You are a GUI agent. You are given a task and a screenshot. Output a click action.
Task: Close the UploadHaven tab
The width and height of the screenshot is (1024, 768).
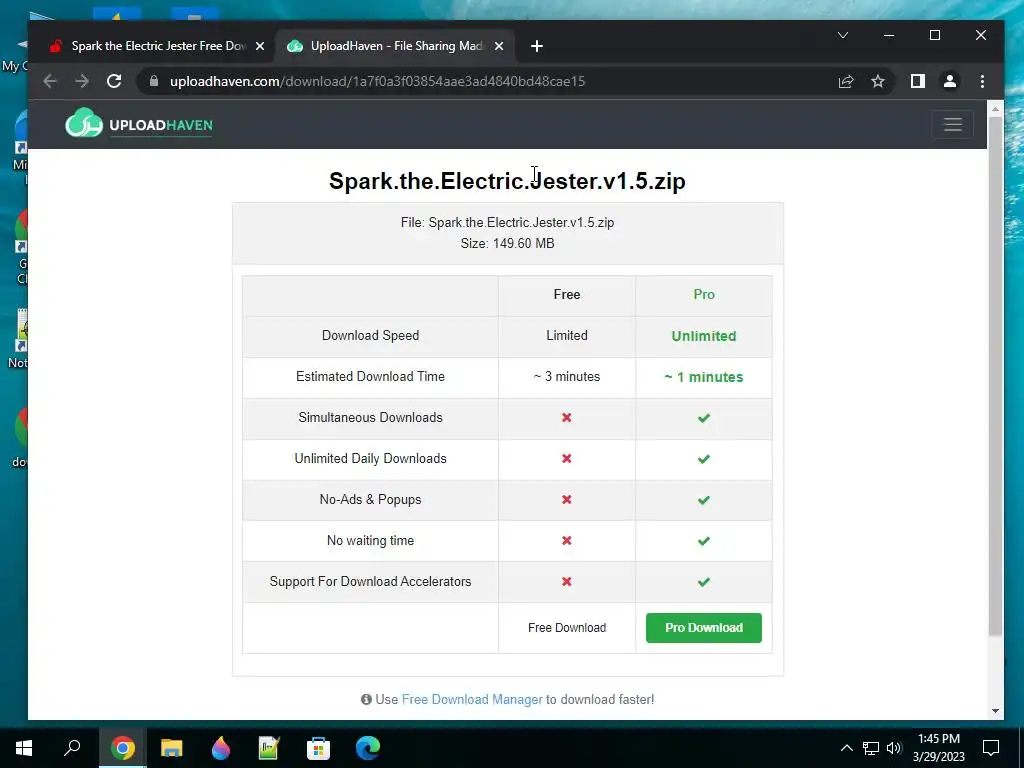click(x=499, y=46)
